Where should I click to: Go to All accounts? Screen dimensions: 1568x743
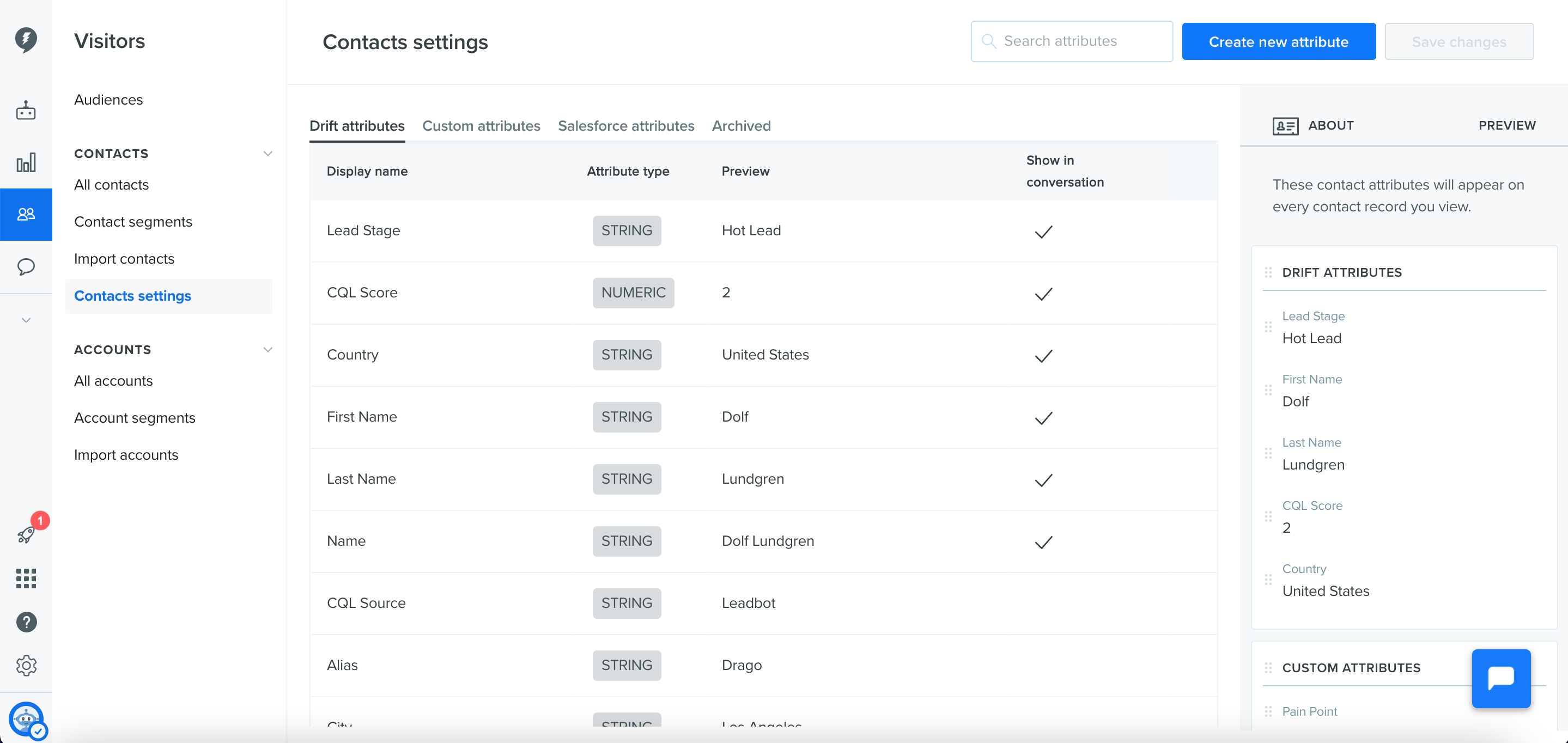pos(113,380)
